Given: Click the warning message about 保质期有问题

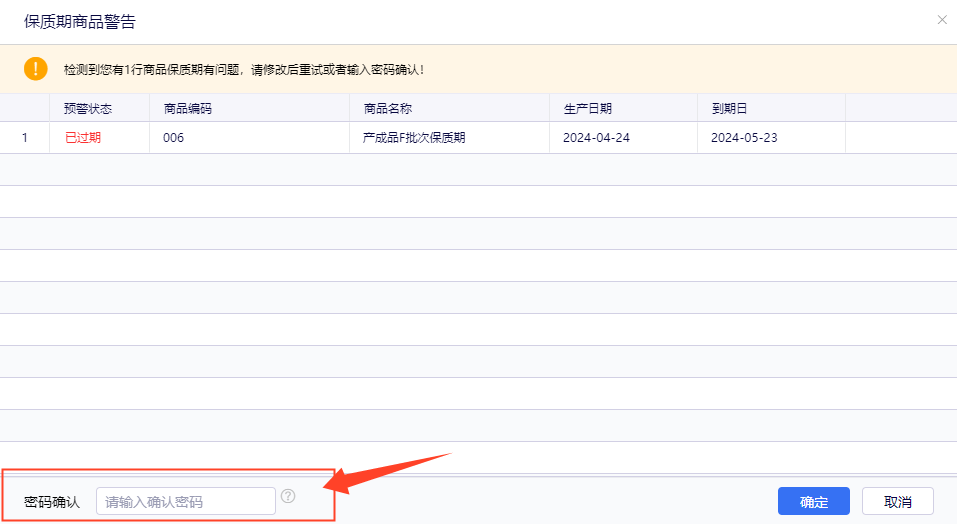Looking at the screenshot, I should 244,70.
